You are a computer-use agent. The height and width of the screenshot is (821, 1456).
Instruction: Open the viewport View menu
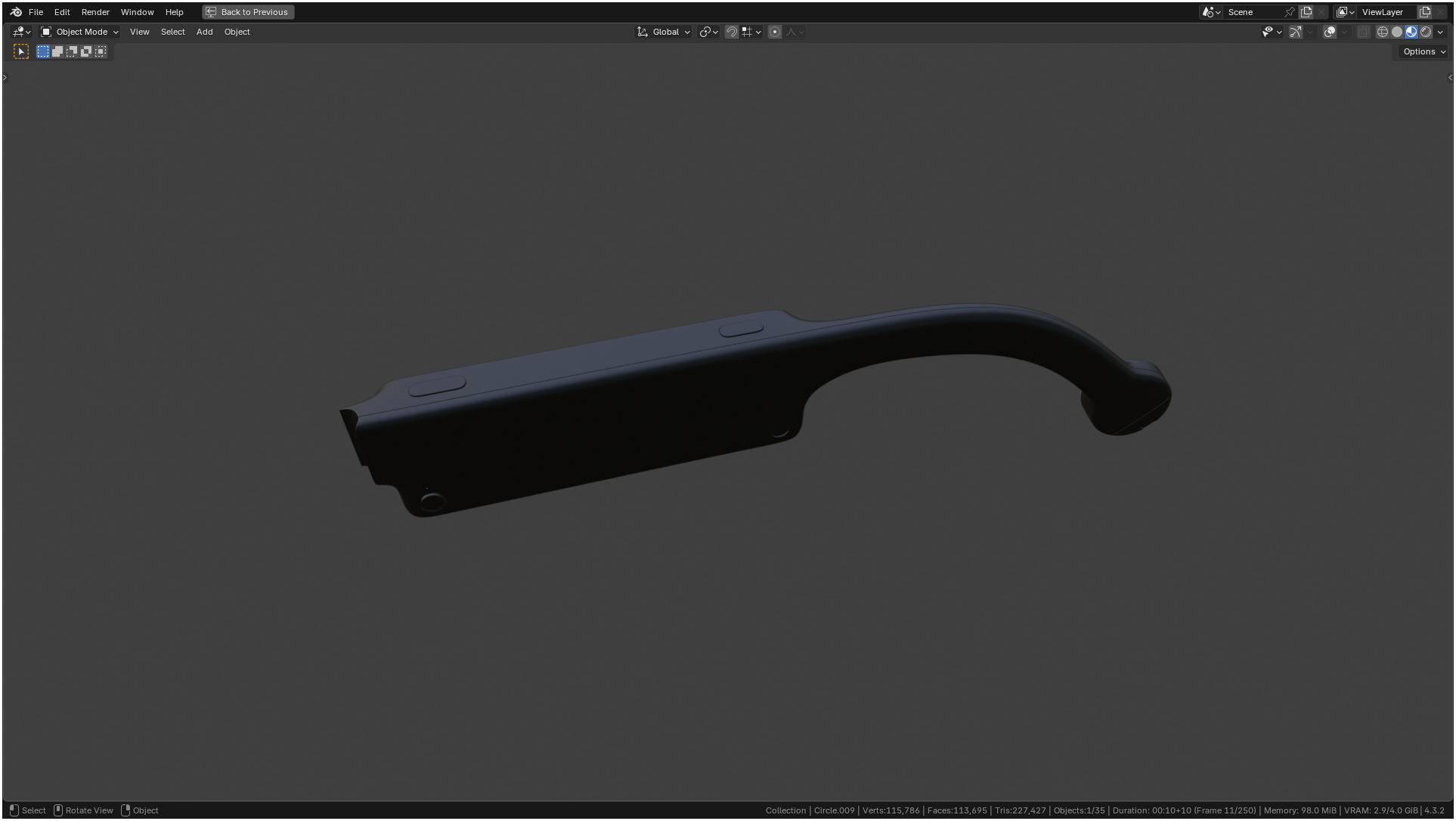click(x=139, y=32)
